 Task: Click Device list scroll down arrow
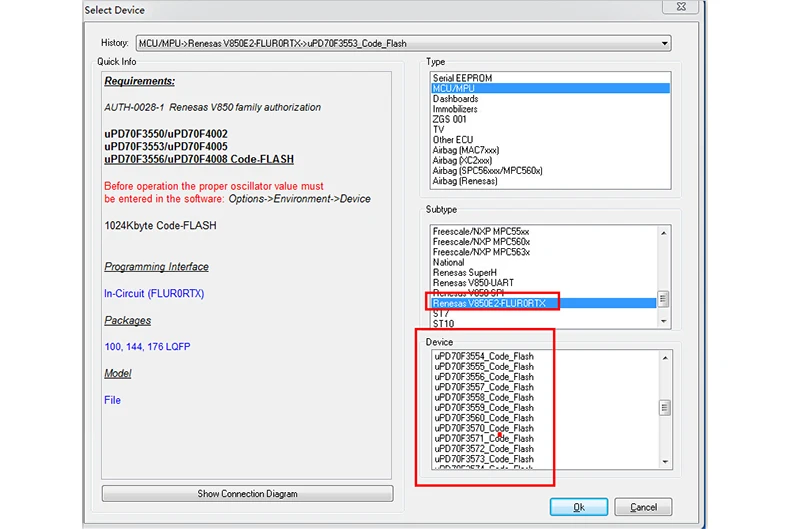point(665,461)
